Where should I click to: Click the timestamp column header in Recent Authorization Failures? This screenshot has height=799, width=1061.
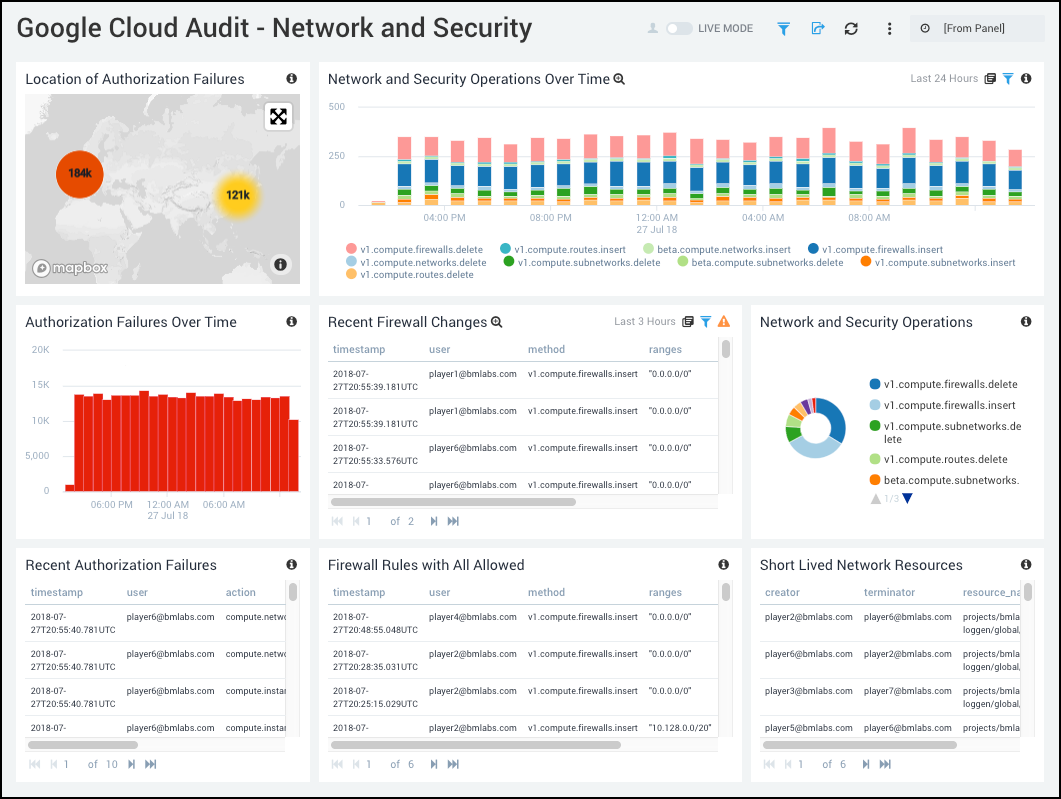pos(58,592)
